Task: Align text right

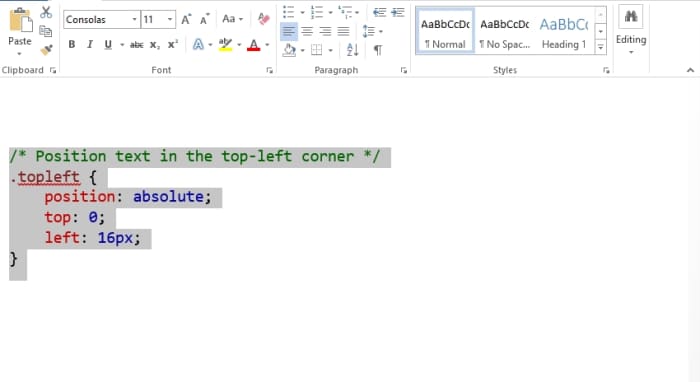Action: click(325, 31)
